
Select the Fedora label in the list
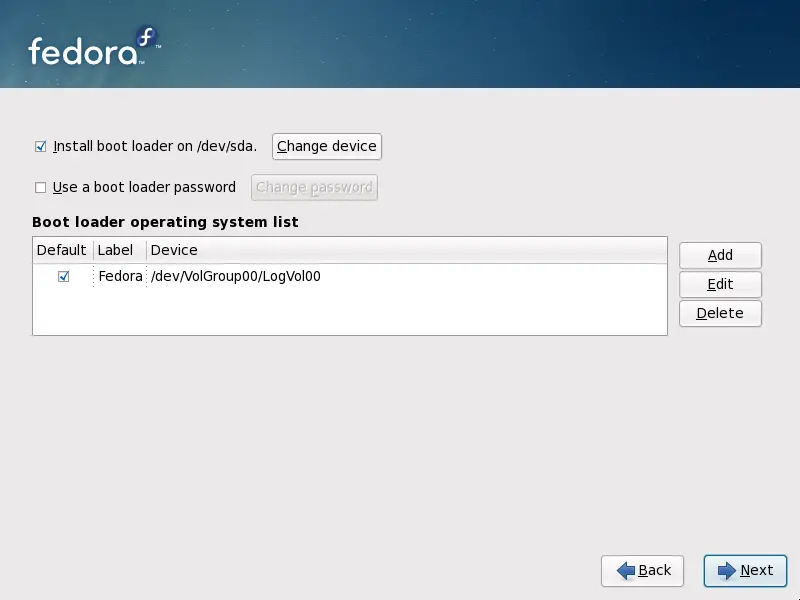(x=120, y=277)
